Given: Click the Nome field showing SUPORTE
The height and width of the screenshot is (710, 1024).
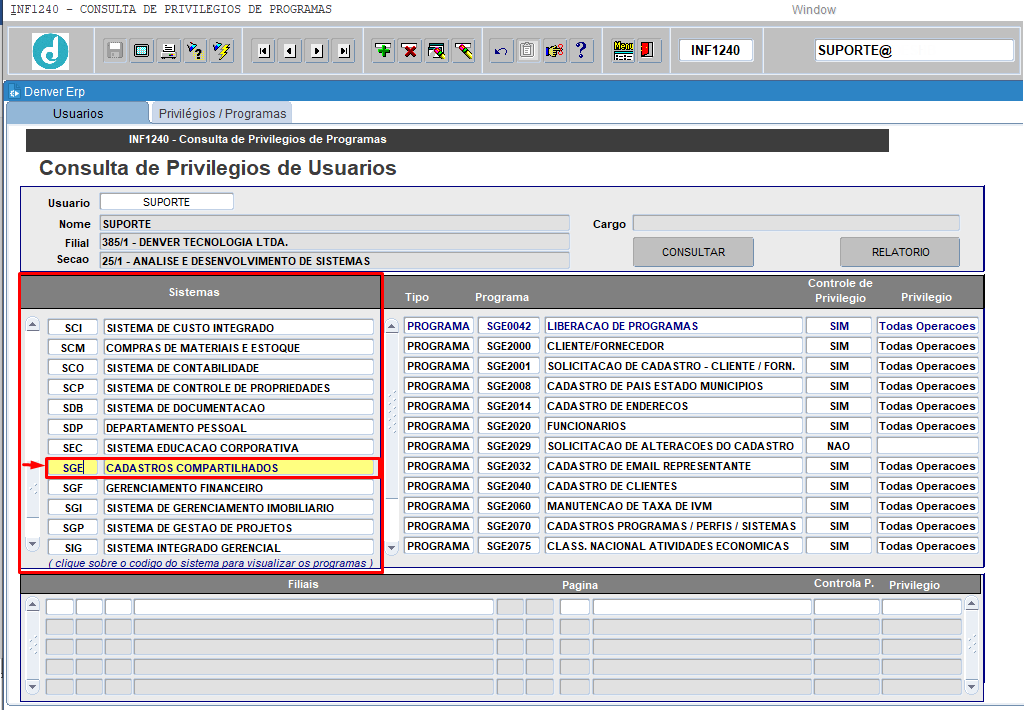Looking at the screenshot, I should coord(334,223).
